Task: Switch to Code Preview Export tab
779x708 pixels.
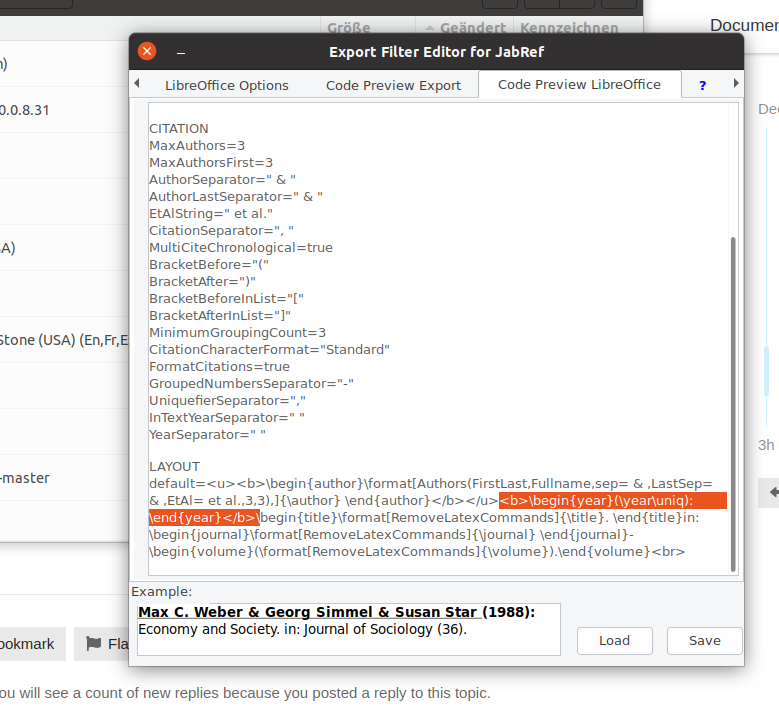Action: pos(393,85)
